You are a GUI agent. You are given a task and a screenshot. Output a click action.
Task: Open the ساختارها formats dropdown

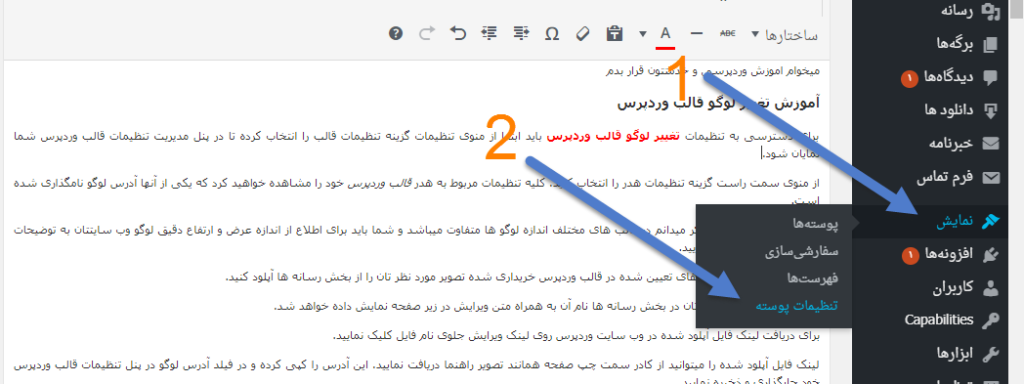784,35
